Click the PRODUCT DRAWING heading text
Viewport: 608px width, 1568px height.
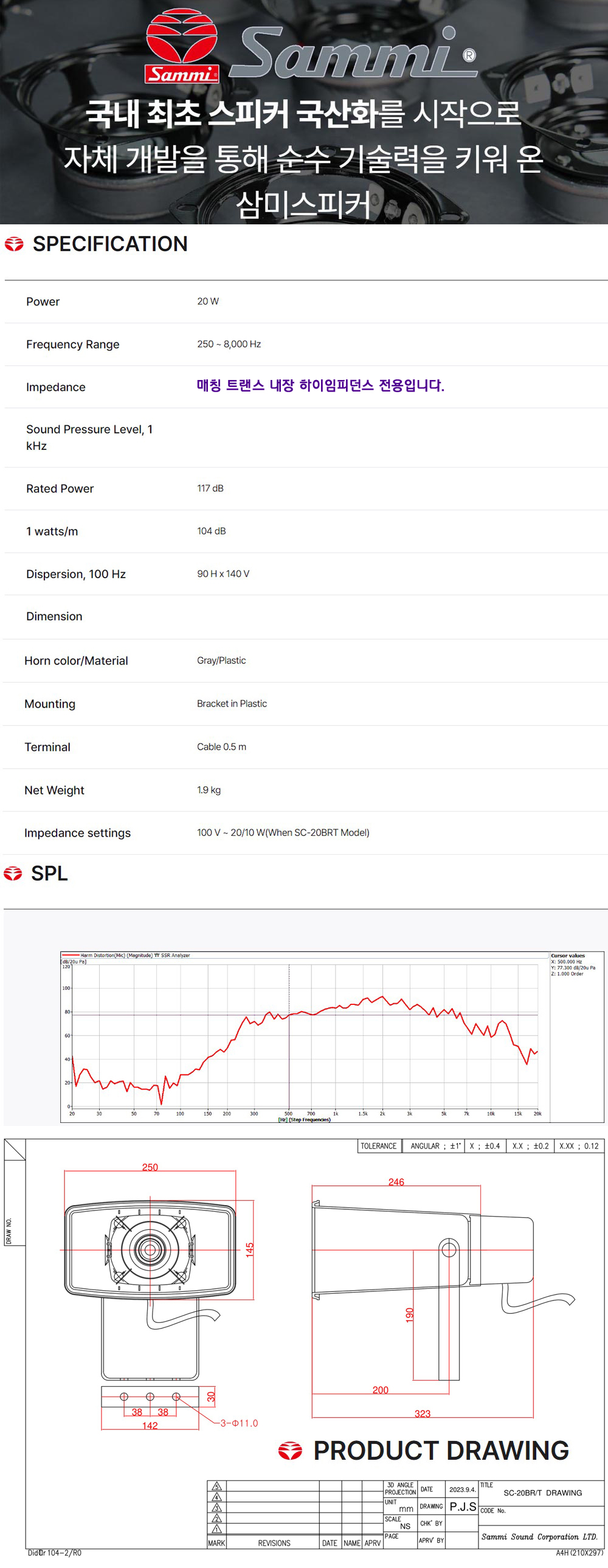tap(441, 1451)
